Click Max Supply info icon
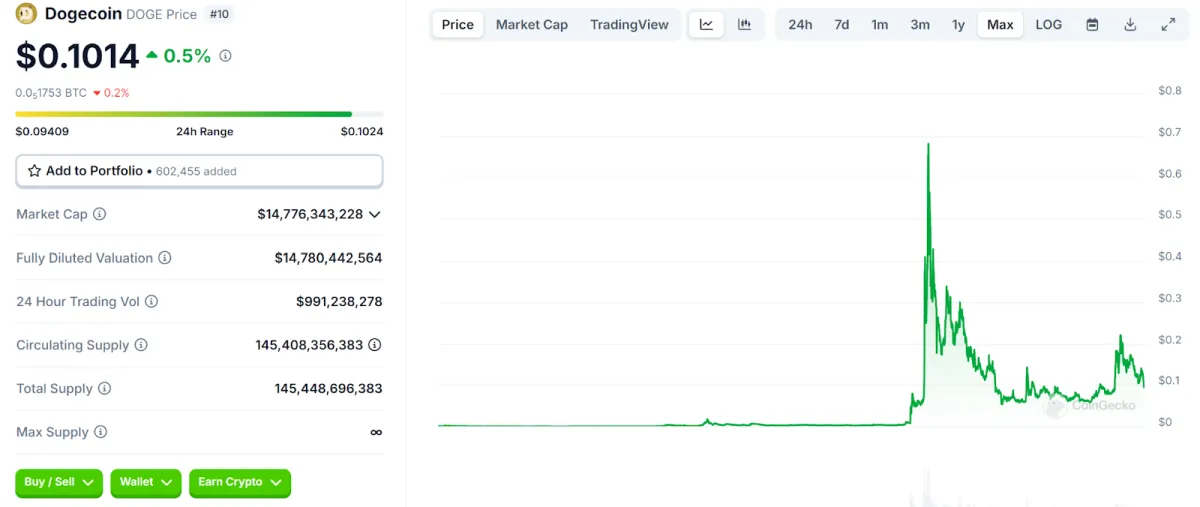The image size is (1200, 507). [x=100, y=432]
